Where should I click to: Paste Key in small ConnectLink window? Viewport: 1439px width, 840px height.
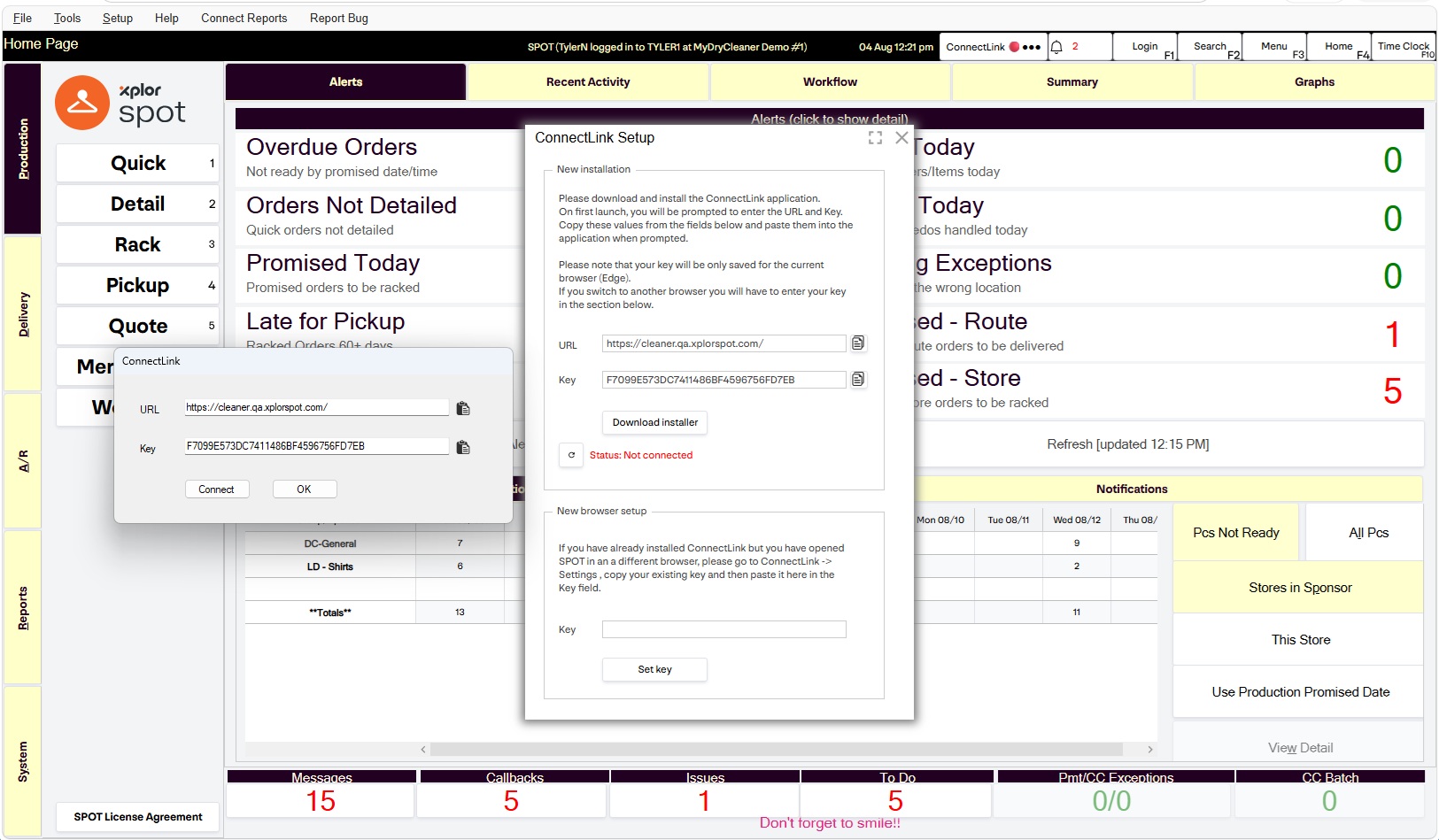pos(462,447)
